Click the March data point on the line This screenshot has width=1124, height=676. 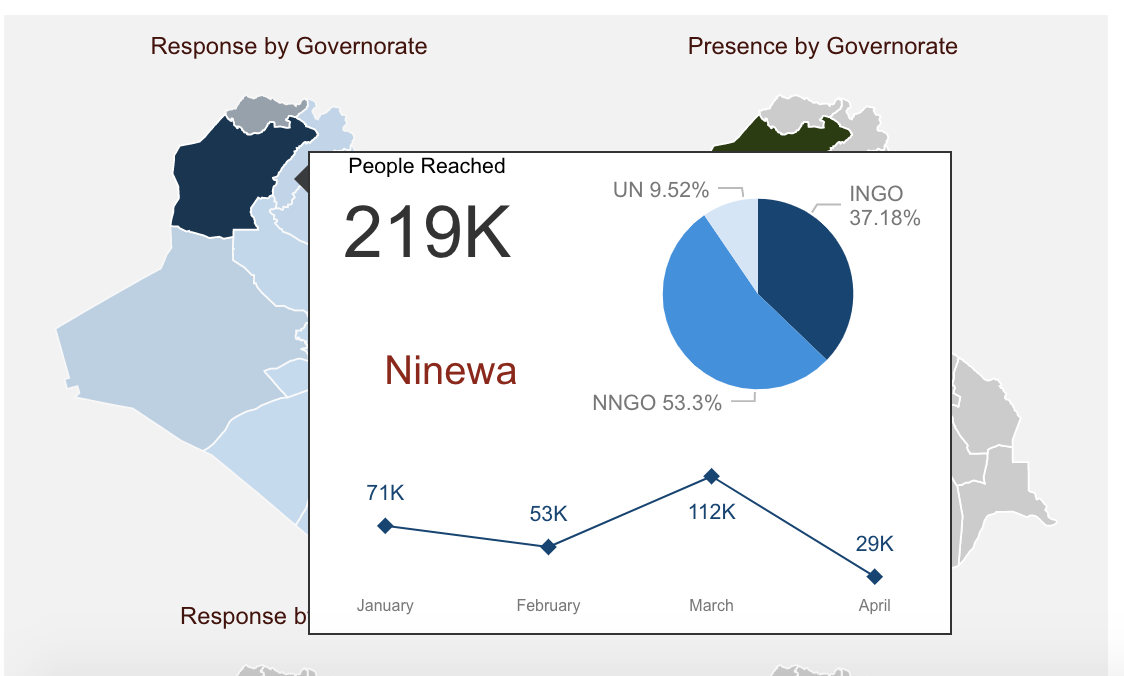point(711,475)
